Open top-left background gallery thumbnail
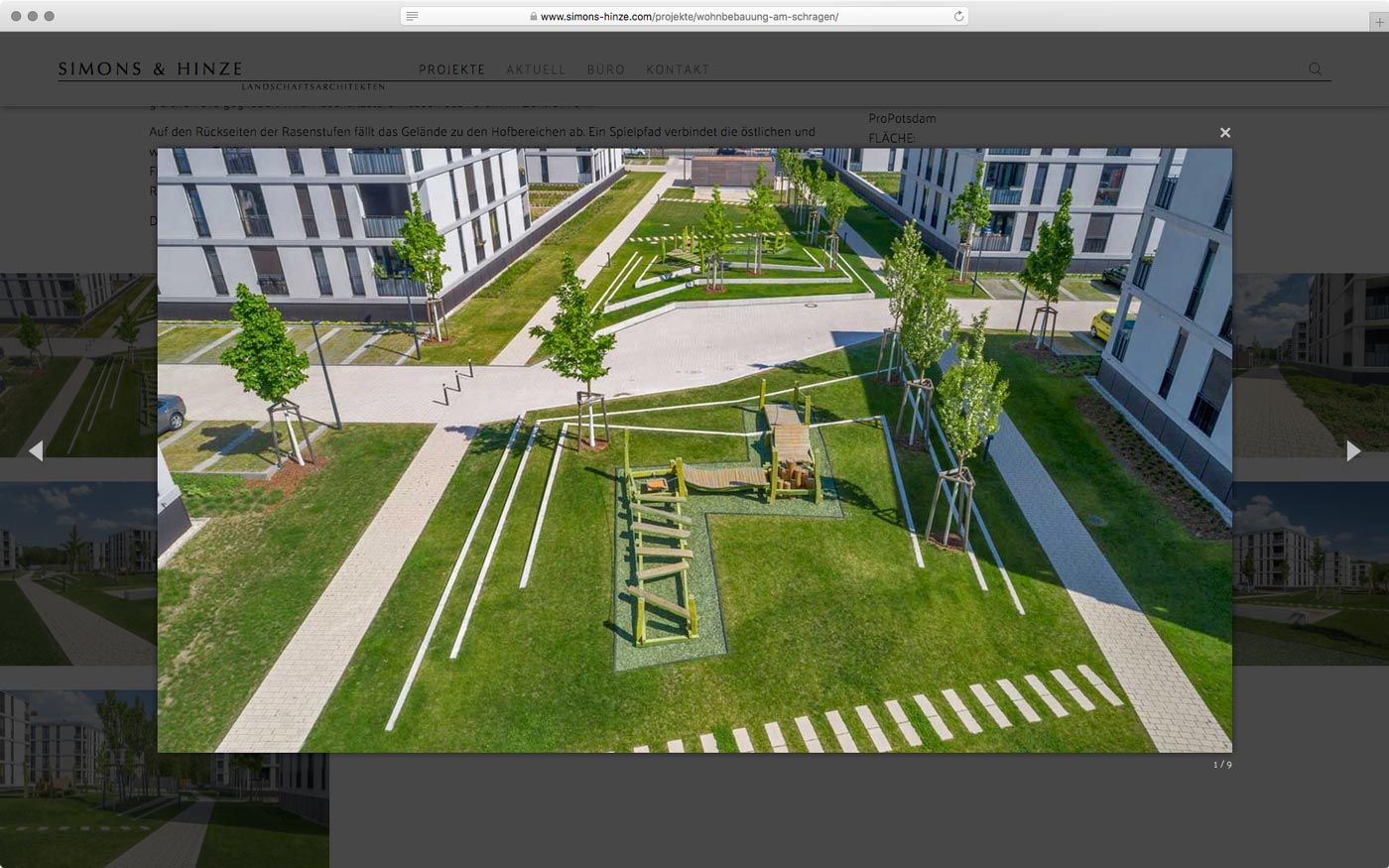 tap(78, 365)
